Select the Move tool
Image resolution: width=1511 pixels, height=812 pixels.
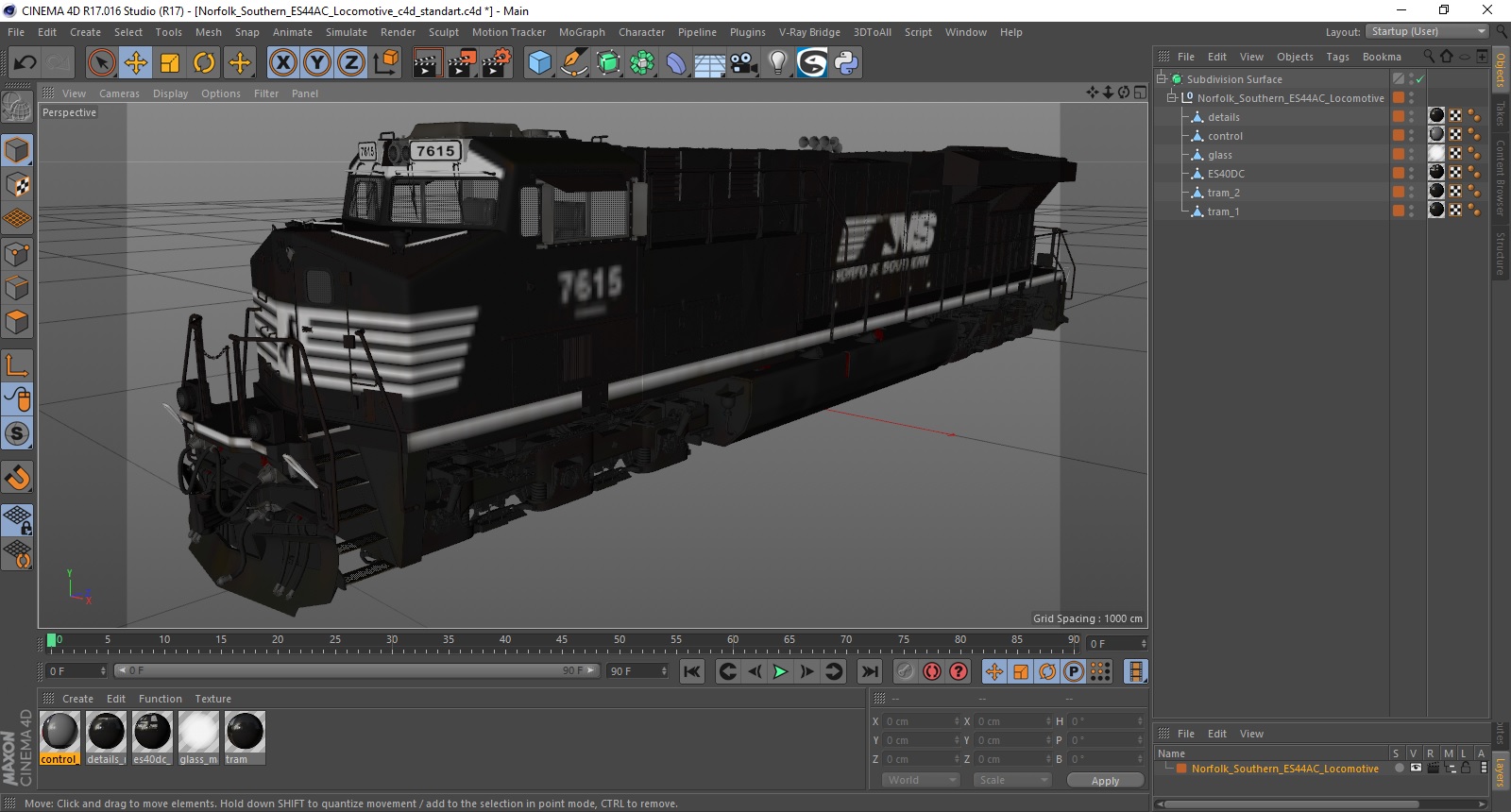click(x=136, y=63)
